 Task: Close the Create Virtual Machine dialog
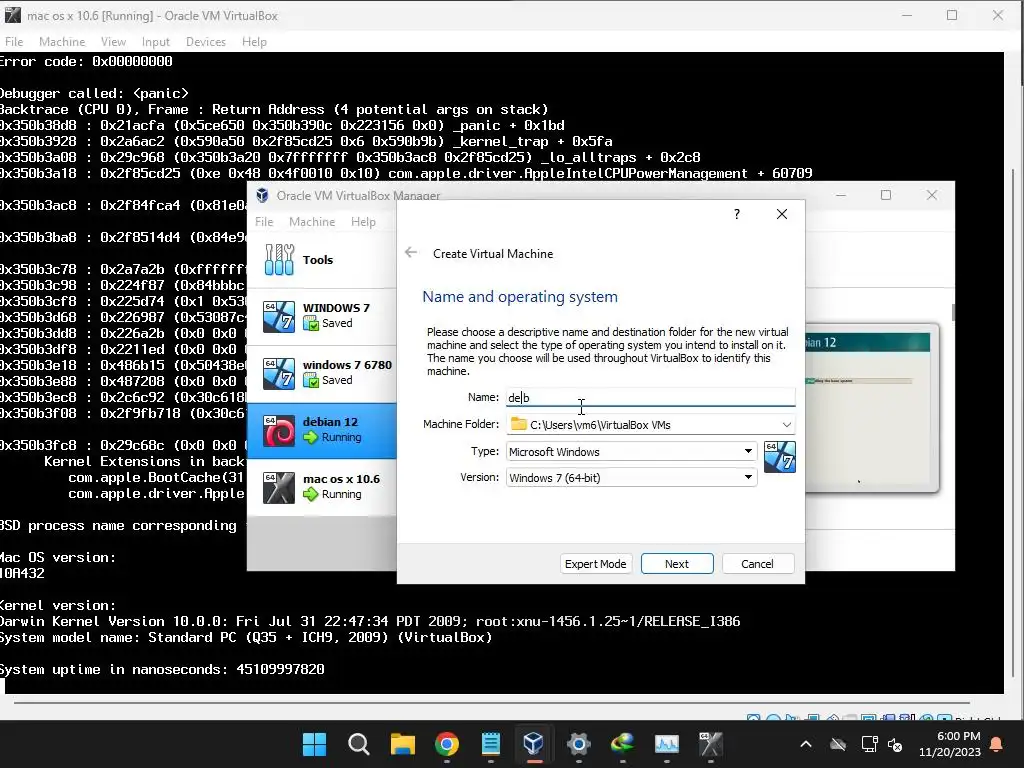[782, 214]
